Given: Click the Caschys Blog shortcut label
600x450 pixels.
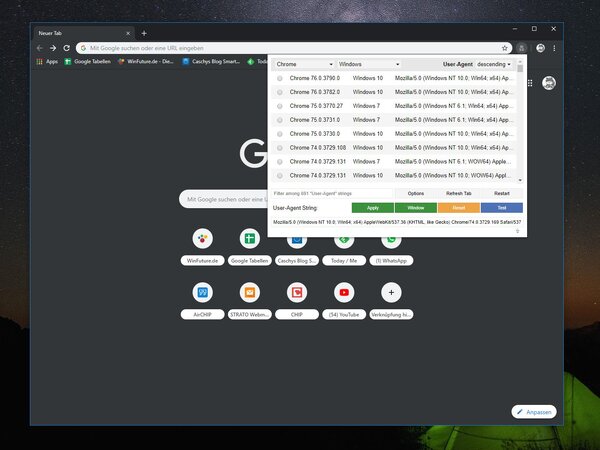Looking at the screenshot, I should coord(297,261).
